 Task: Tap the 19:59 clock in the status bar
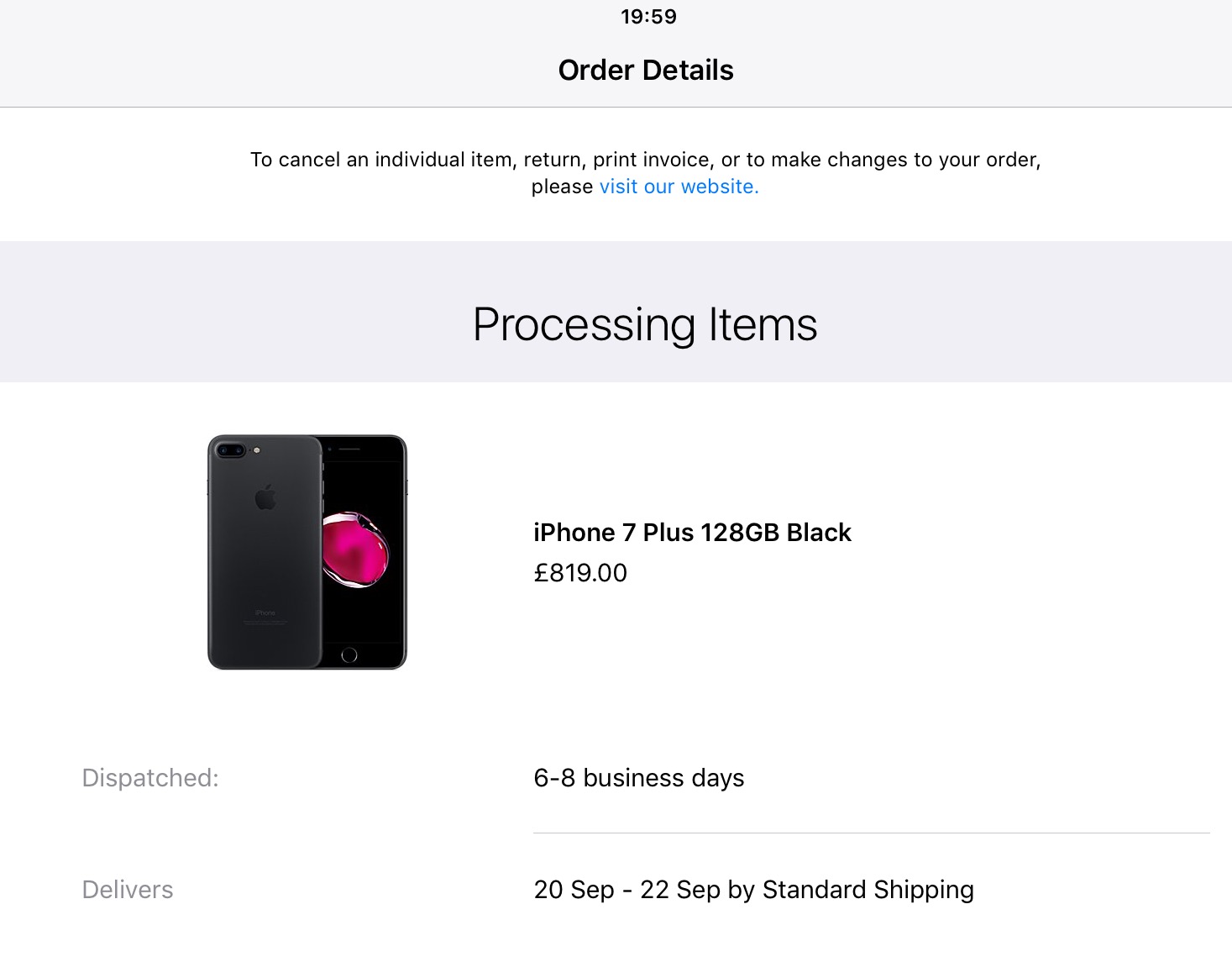coord(648,17)
